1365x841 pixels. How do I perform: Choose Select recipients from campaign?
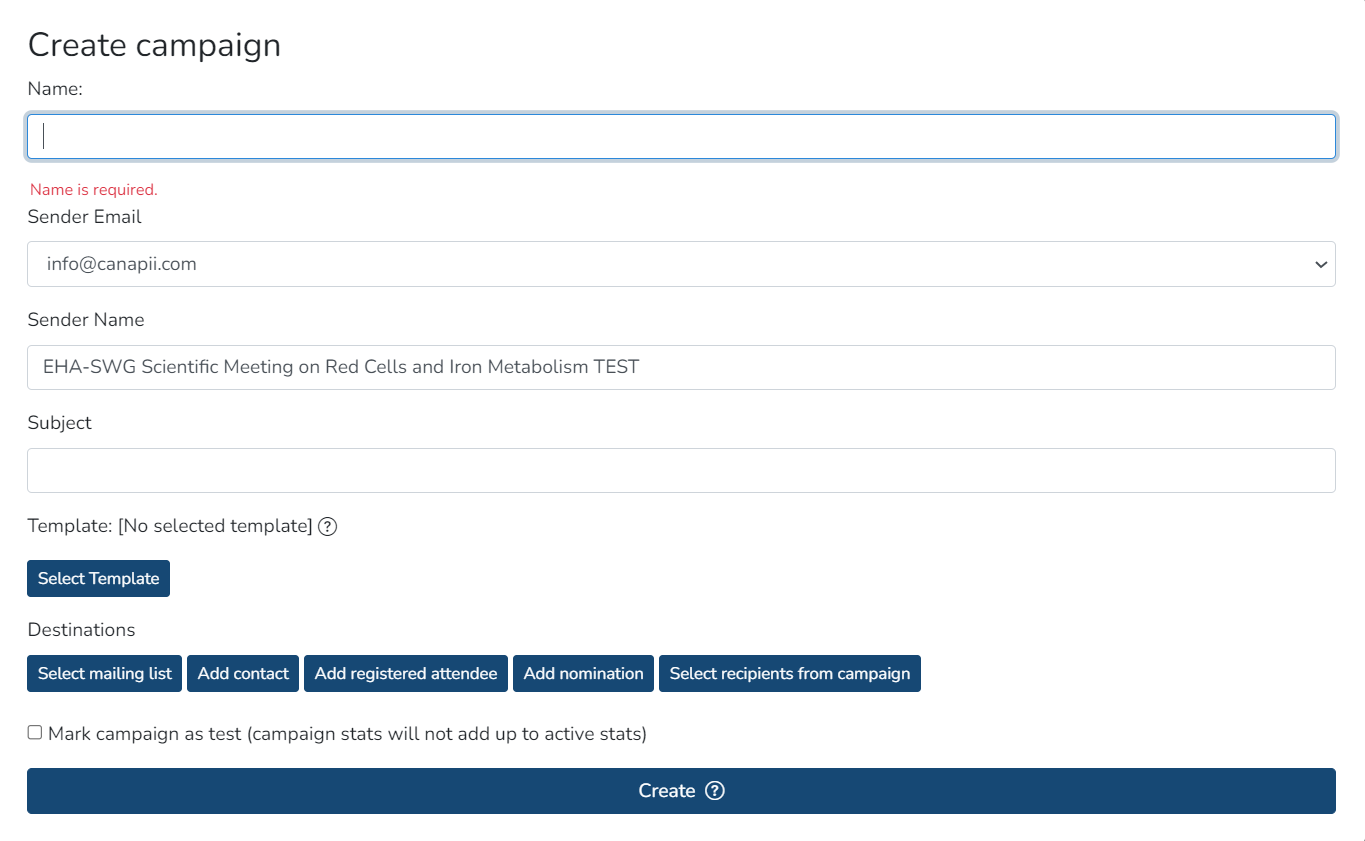click(x=789, y=673)
